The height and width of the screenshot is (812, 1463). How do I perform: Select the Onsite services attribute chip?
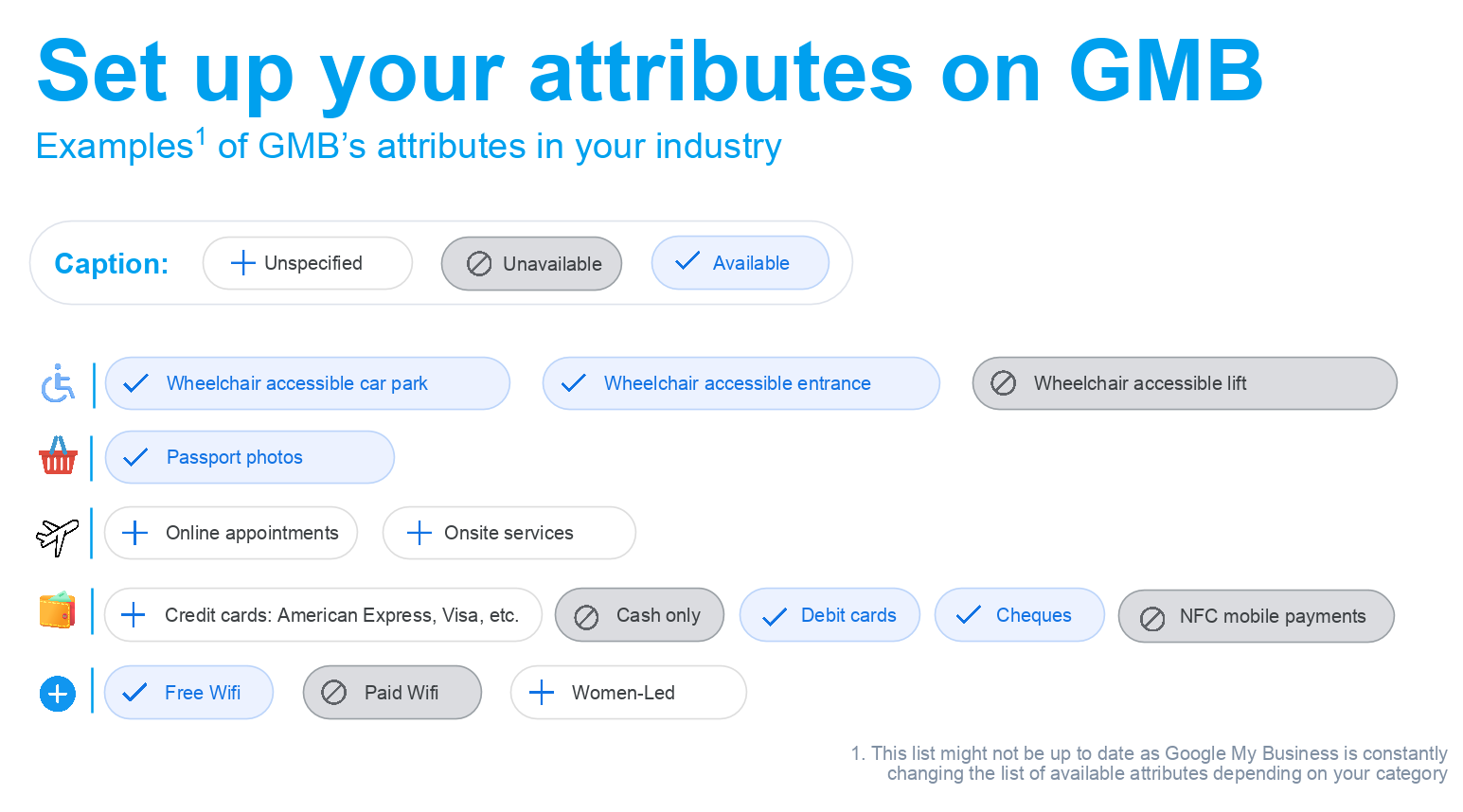(509, 533)
